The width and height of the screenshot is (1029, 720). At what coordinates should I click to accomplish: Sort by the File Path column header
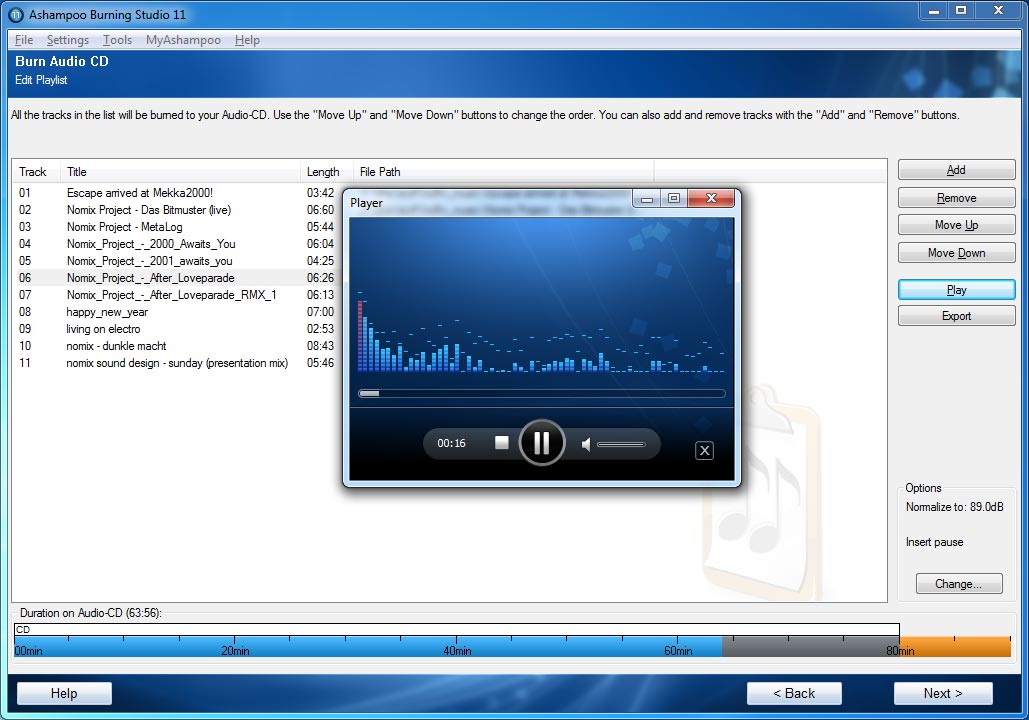[x=503, y=172]
